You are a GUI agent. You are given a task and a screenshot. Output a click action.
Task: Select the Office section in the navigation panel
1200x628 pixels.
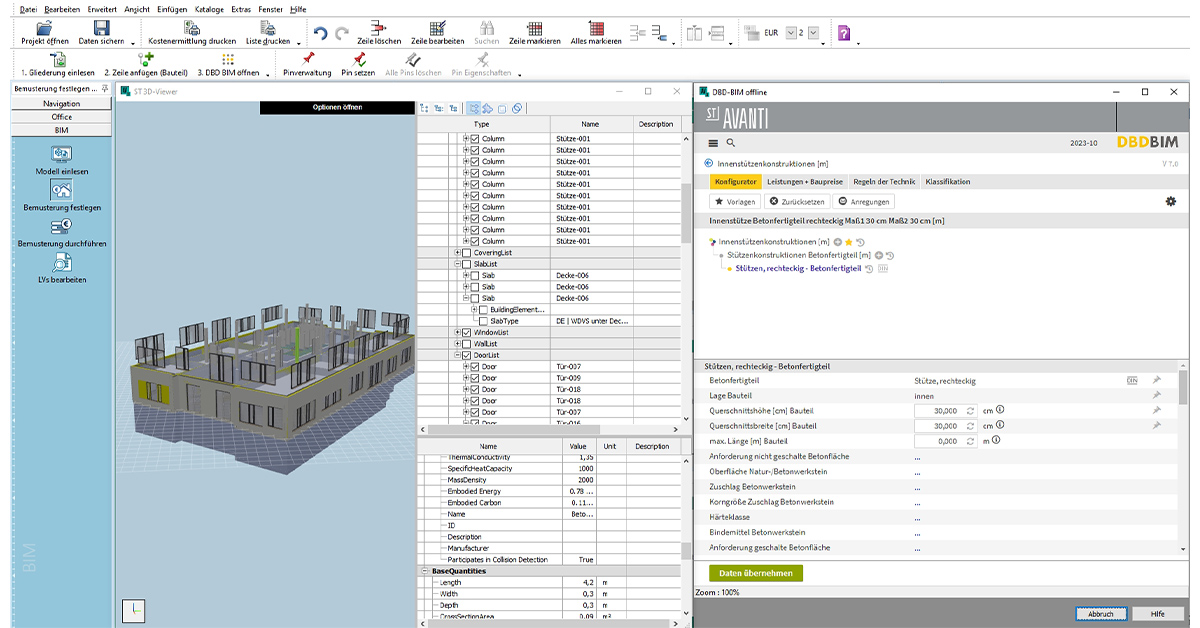click(62, 117)
